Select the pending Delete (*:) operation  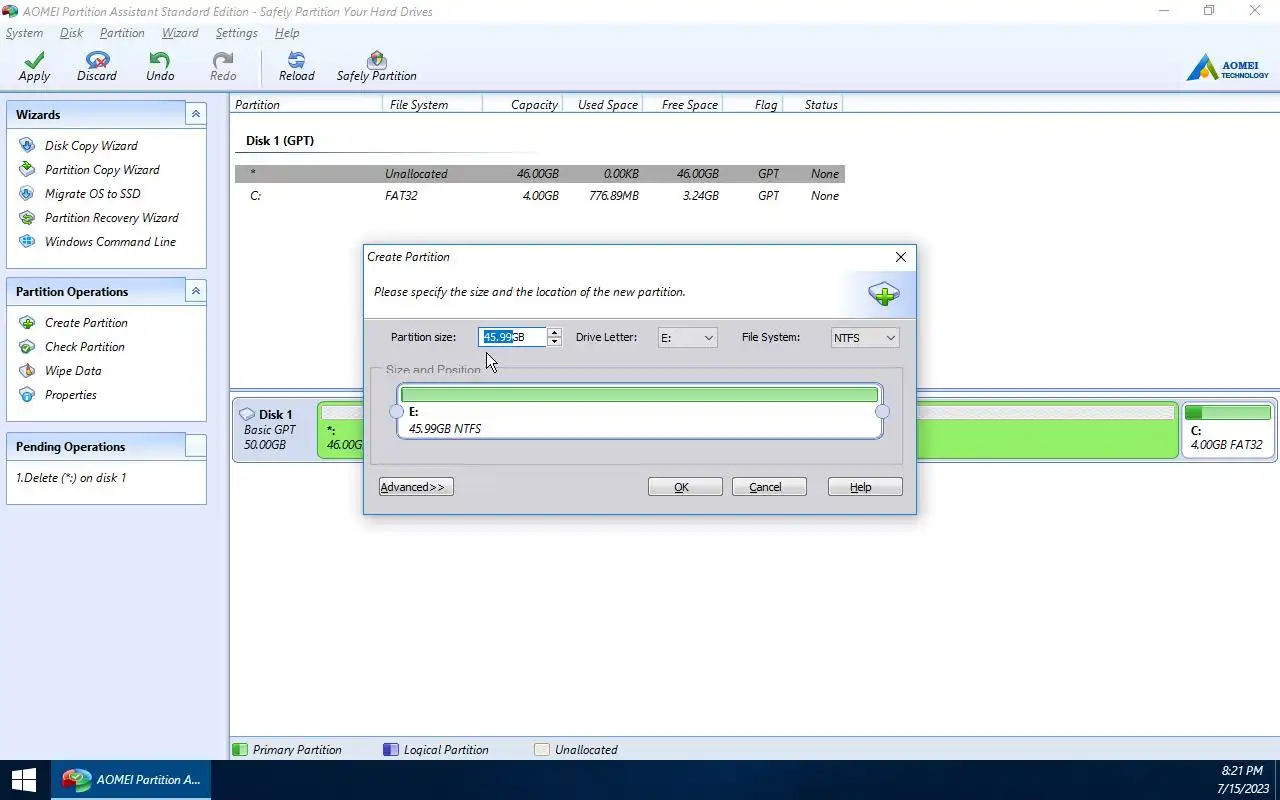71,478
